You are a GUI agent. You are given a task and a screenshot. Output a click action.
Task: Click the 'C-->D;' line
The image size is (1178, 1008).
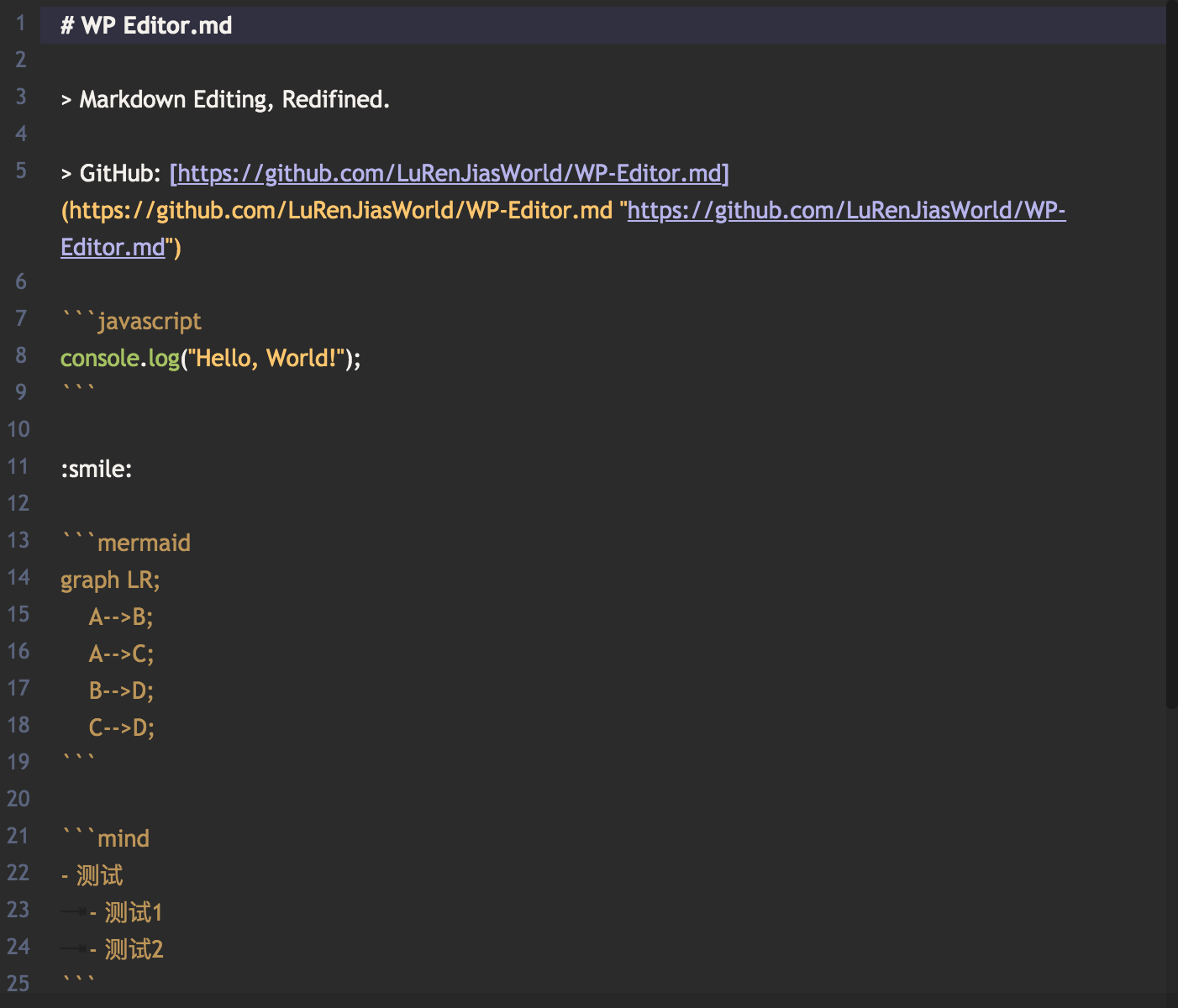[121, 727]
